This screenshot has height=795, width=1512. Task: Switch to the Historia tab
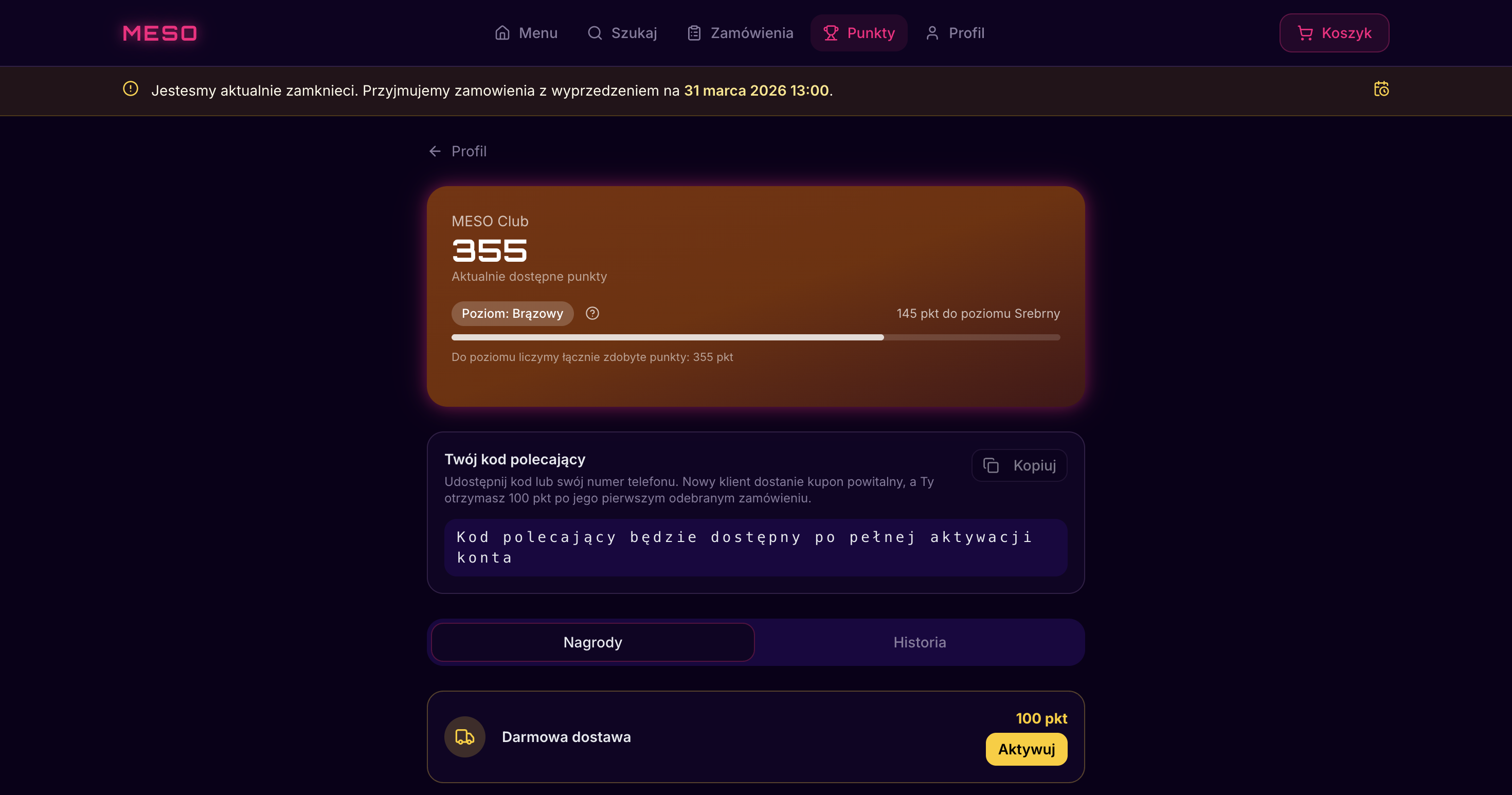click(919, 642)
